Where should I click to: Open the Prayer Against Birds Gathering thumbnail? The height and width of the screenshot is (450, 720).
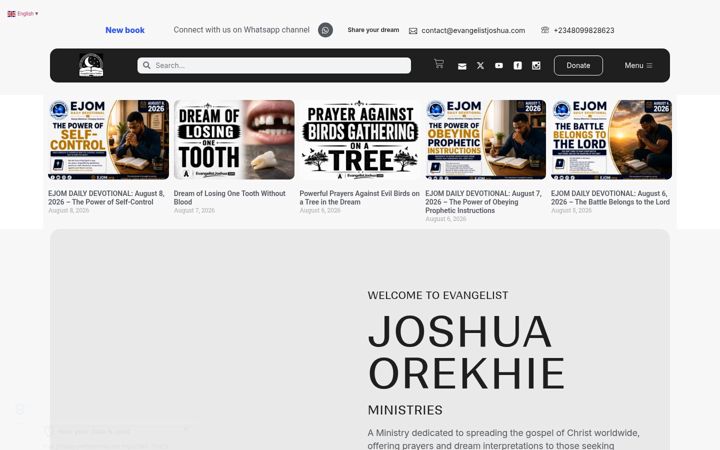(x=360, y=140)
